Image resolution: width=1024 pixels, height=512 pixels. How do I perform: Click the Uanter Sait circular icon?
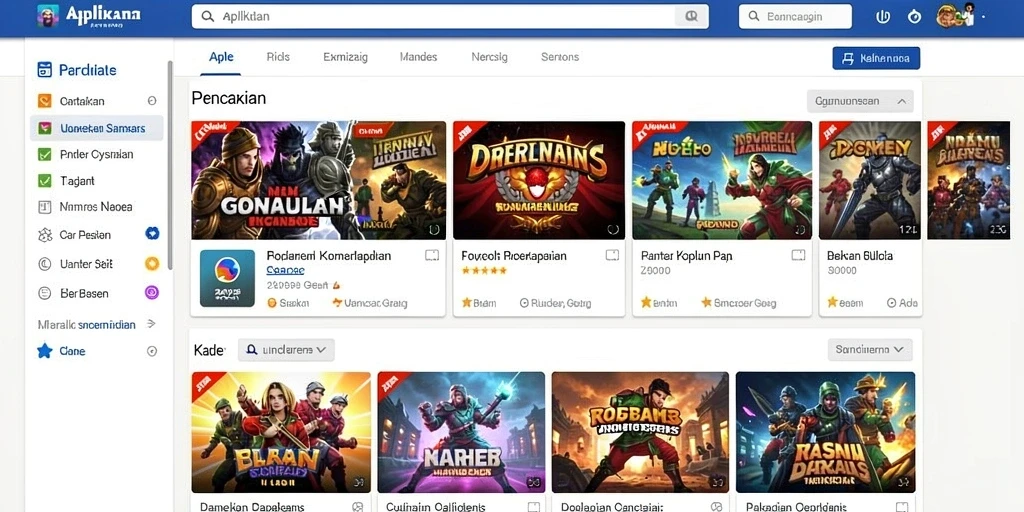click(x=44, y=264)
